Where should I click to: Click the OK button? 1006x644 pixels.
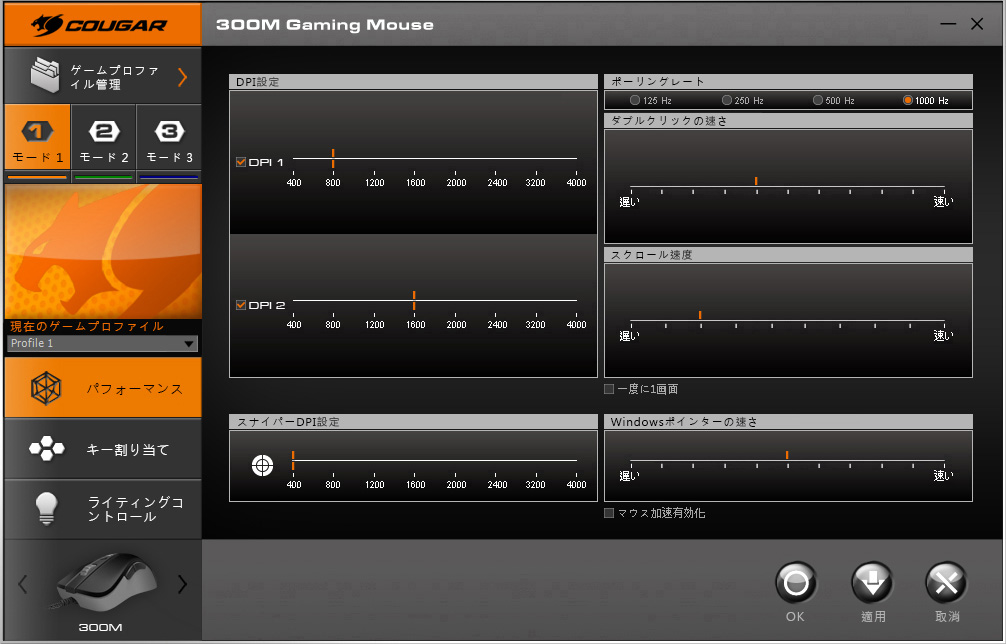(796, 583)
